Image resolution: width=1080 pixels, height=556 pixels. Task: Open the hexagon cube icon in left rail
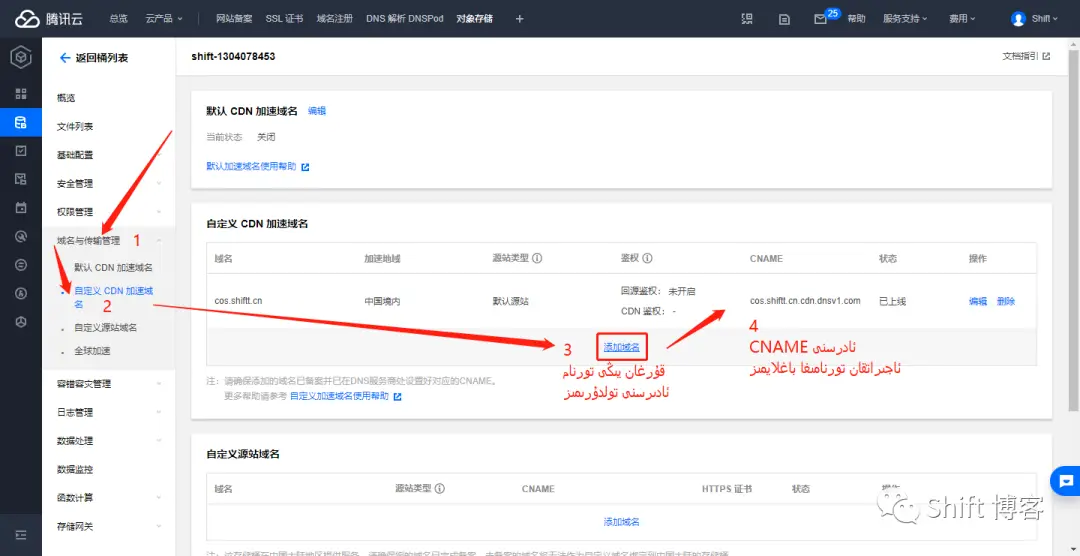pyautogui.click(x=21, y=58)
